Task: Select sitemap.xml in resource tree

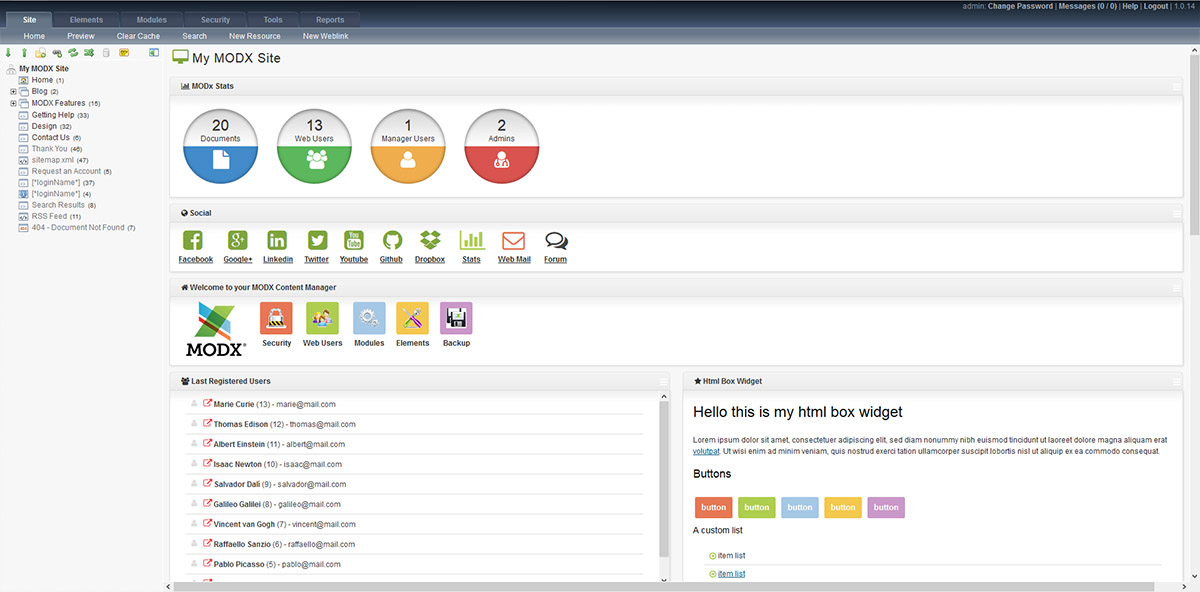Action: [53, 160]
